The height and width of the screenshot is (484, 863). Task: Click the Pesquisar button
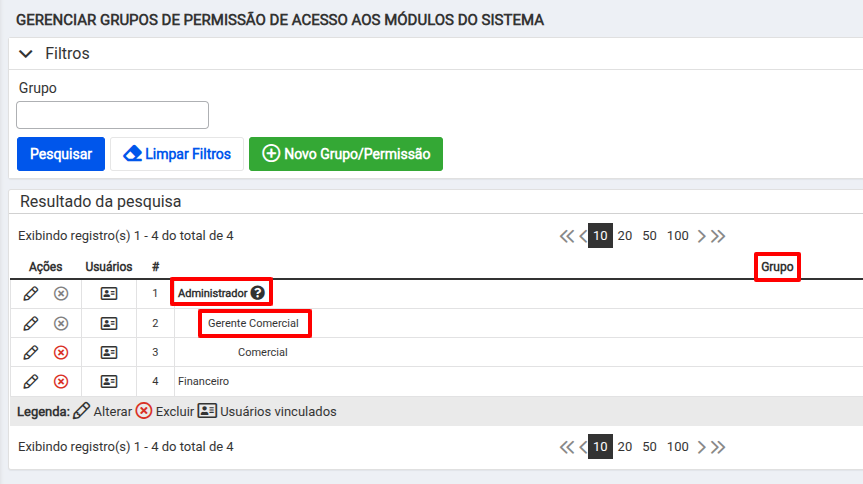(x=61, y=154)
